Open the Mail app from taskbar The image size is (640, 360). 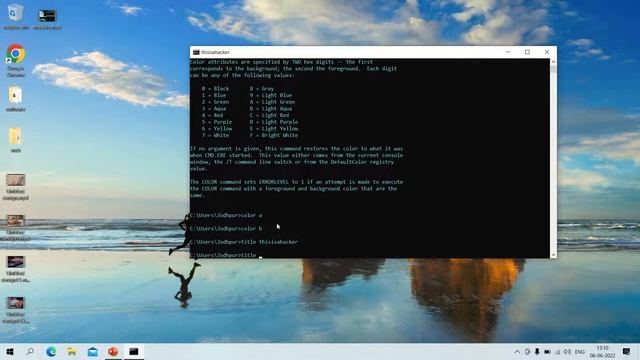[x=93, y=351]
